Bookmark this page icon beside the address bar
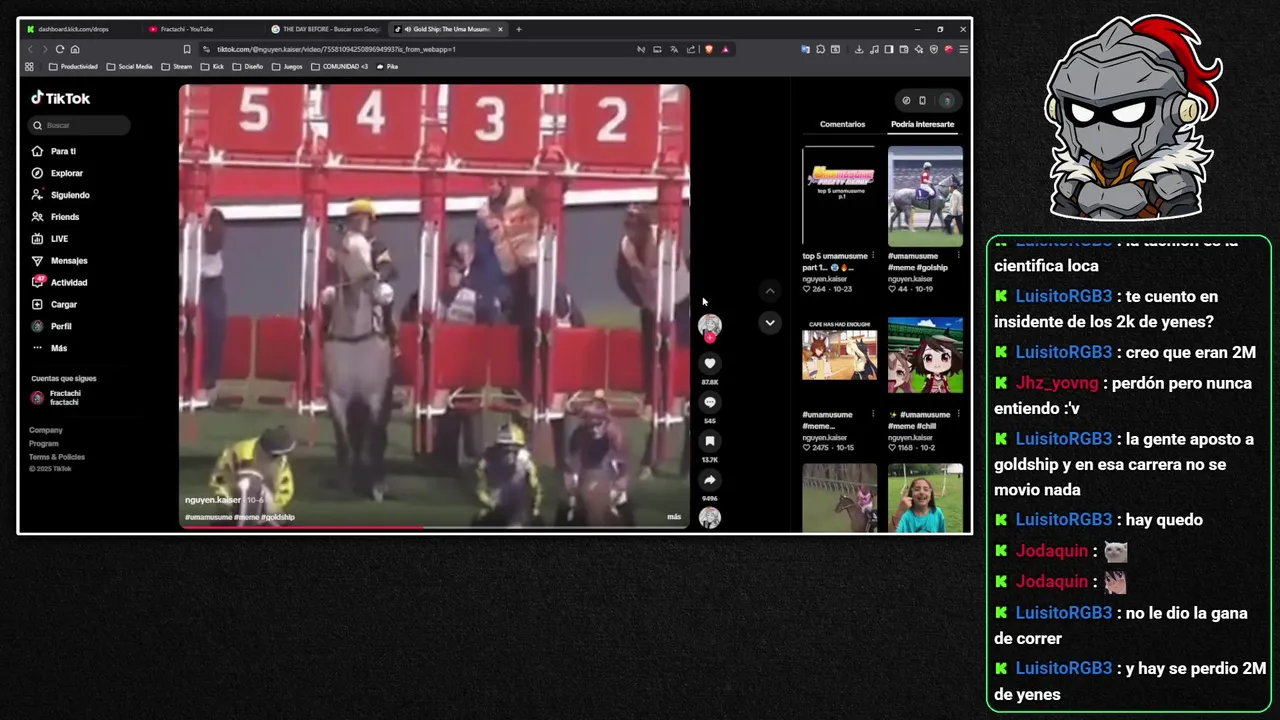The image size is (1280, 720). [187, 49]
